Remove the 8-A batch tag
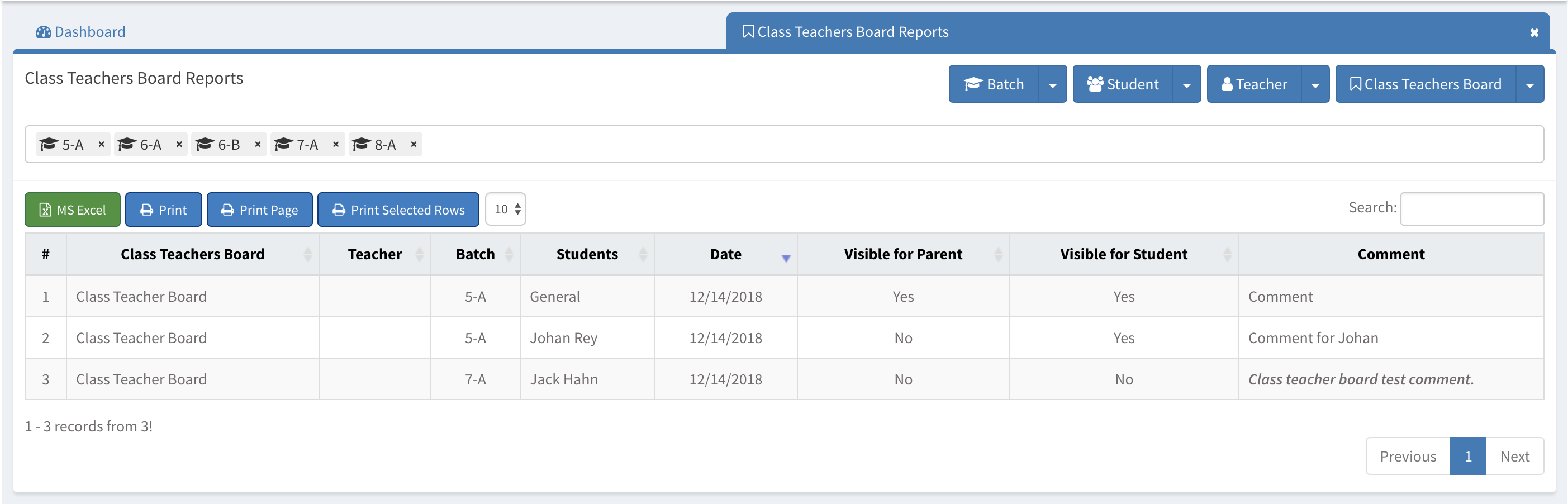1568x504 pixels. pos(414,144)
